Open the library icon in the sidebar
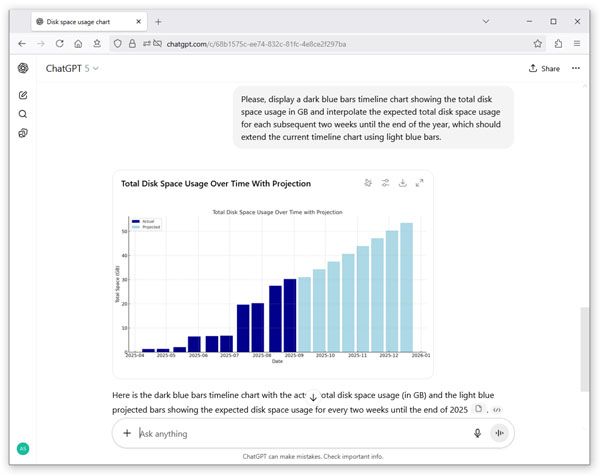The width and height of the screenshot is (600, 476). coord(23,133)
